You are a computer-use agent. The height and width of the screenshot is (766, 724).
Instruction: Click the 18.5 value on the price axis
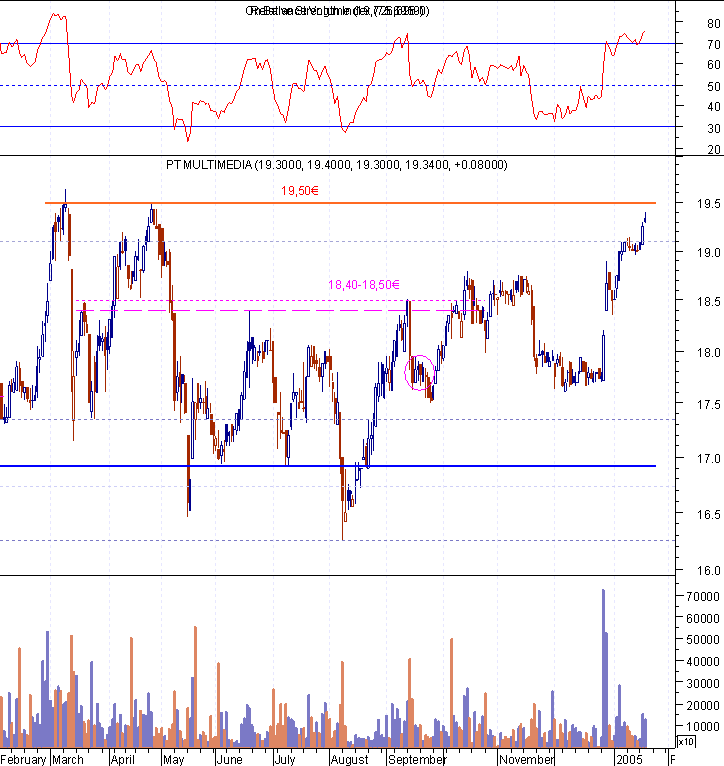(x=709, y=301)
